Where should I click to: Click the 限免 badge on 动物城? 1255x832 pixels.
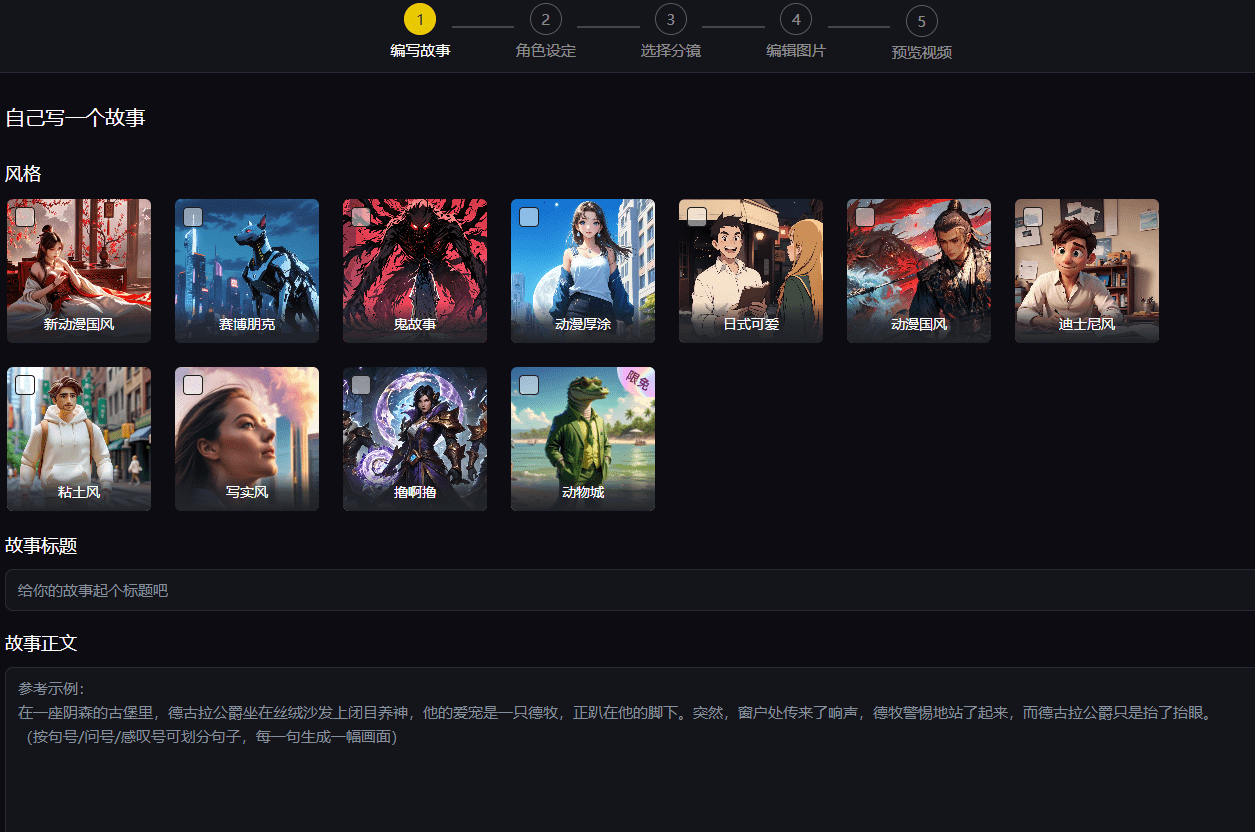637,381
